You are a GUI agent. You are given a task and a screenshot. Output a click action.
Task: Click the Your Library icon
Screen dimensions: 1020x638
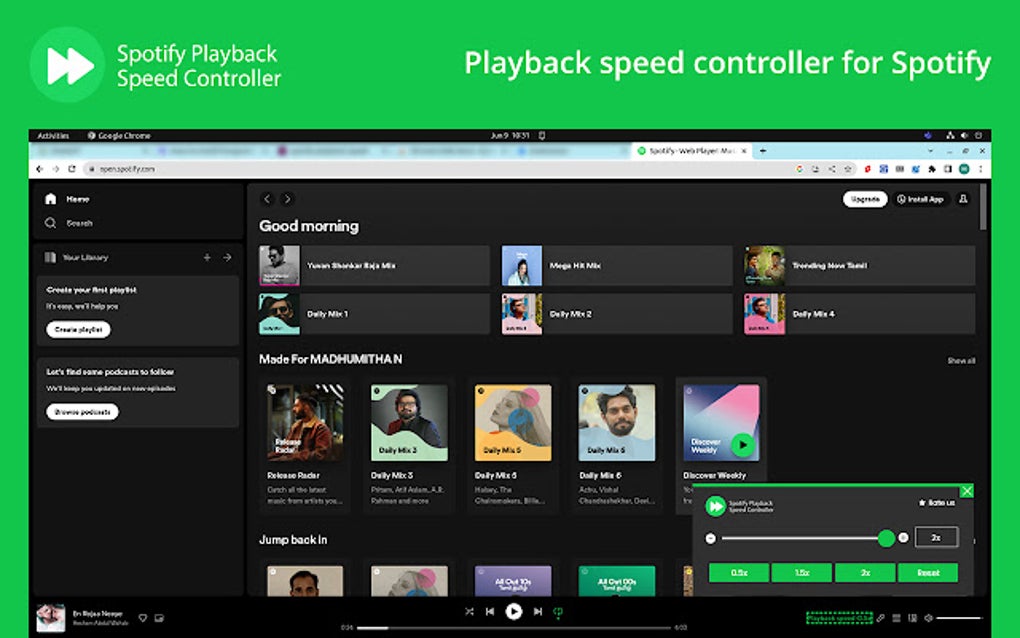(50, 257)
